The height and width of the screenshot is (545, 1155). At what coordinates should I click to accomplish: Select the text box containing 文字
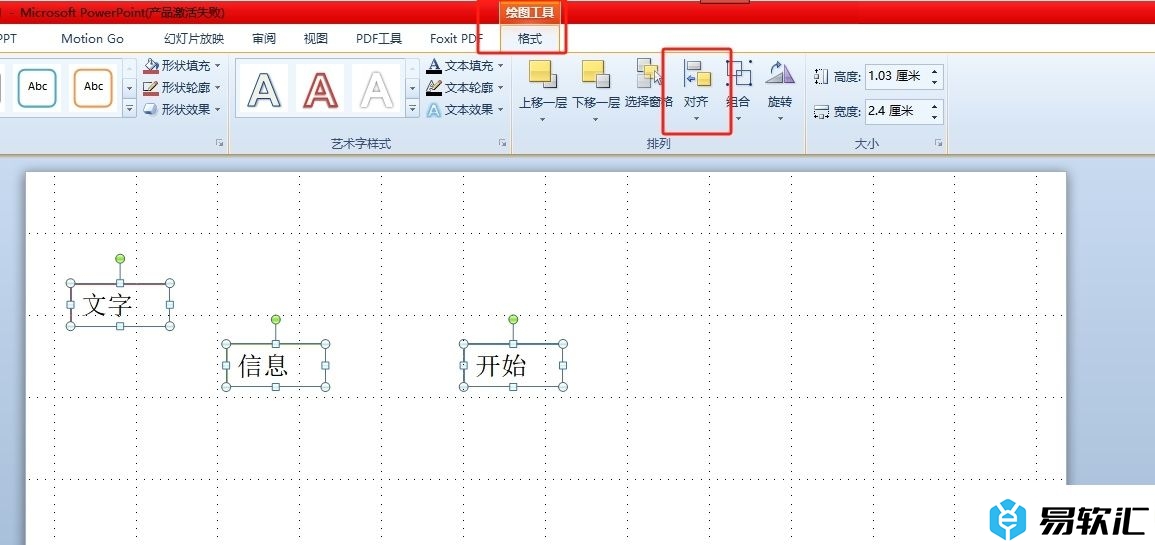(x=120, y=304)
